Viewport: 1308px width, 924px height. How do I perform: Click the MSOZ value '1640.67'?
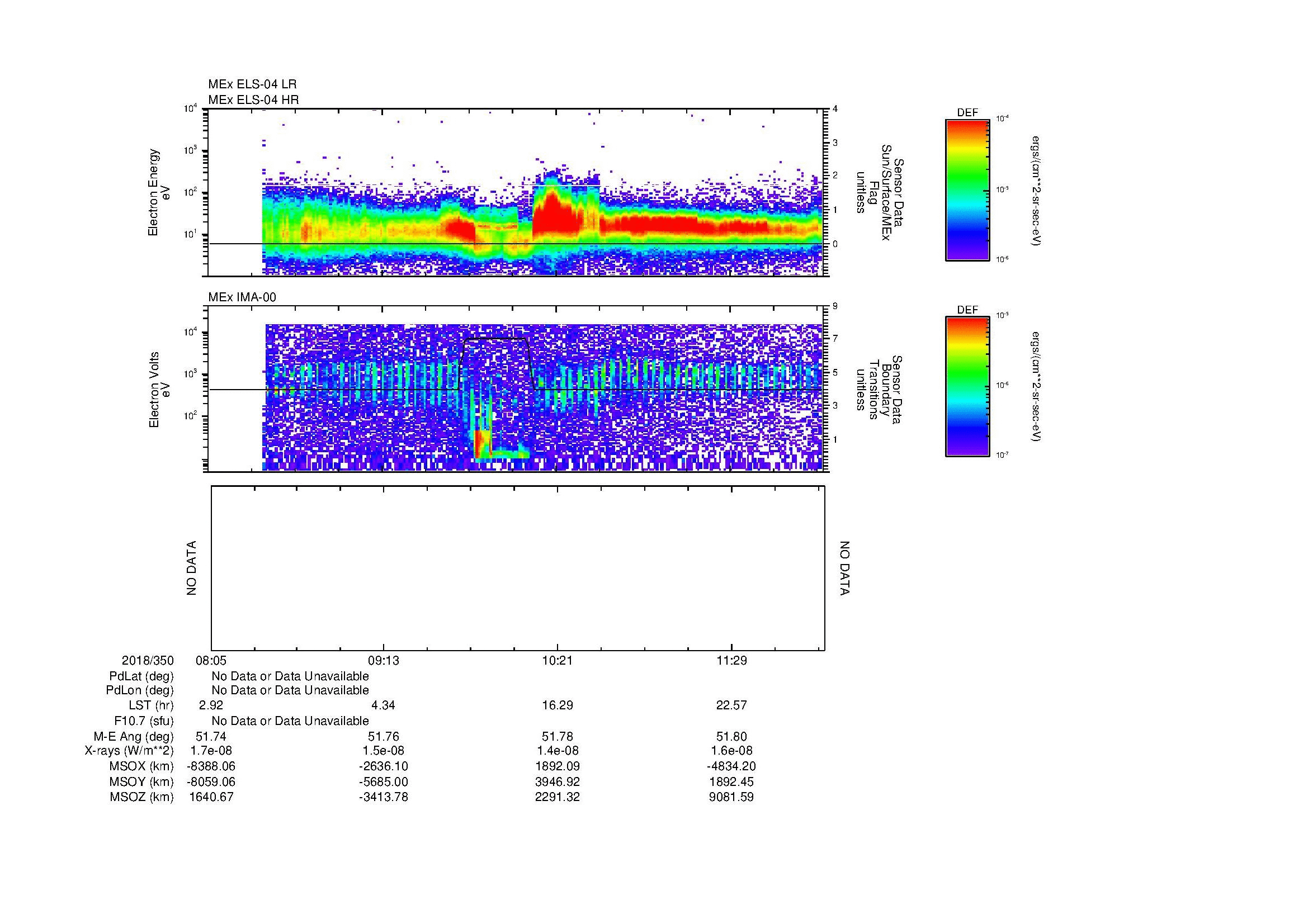211,797
